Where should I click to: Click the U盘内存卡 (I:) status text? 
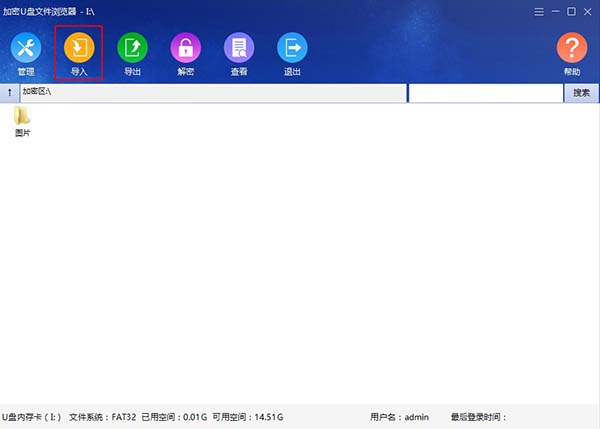(31, 417)
